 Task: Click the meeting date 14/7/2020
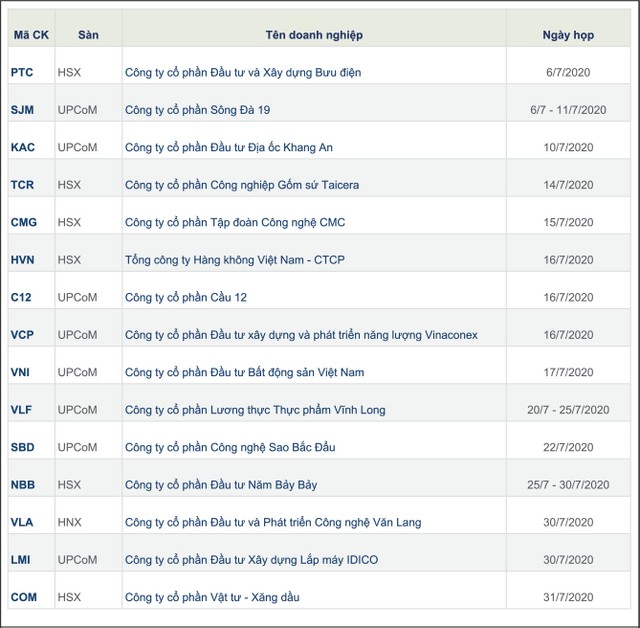click(x=568, y=185)
